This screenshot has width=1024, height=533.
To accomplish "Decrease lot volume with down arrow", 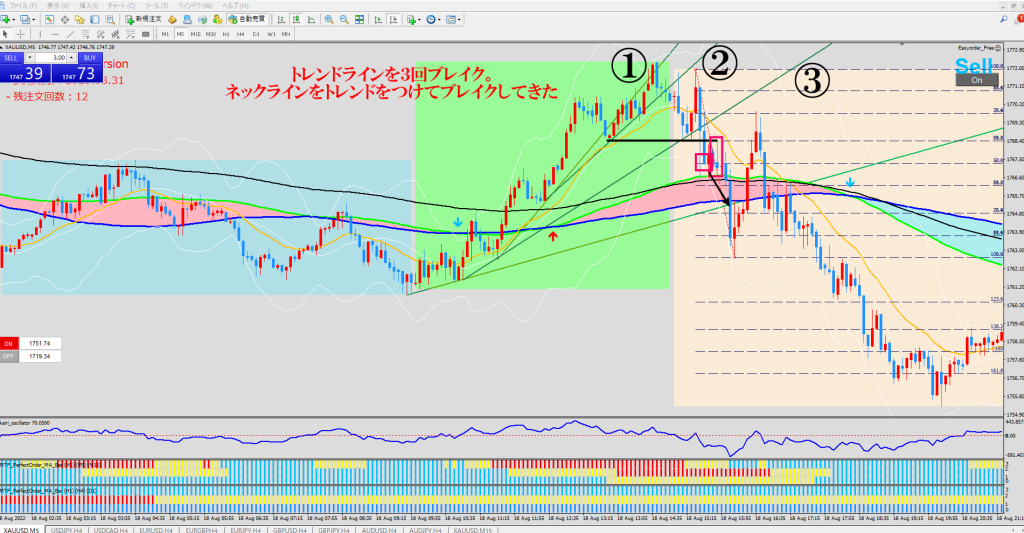I will coord(29,58).
